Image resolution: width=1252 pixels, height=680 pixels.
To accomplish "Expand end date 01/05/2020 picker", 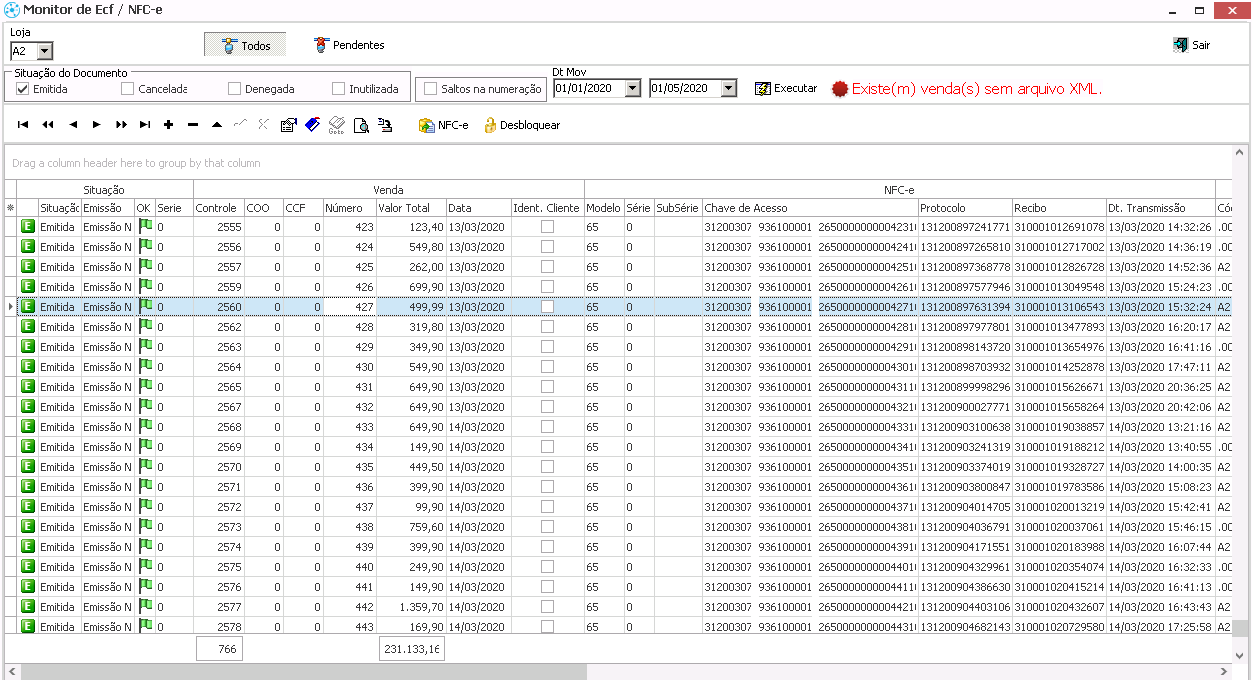I will pos(728,88).
